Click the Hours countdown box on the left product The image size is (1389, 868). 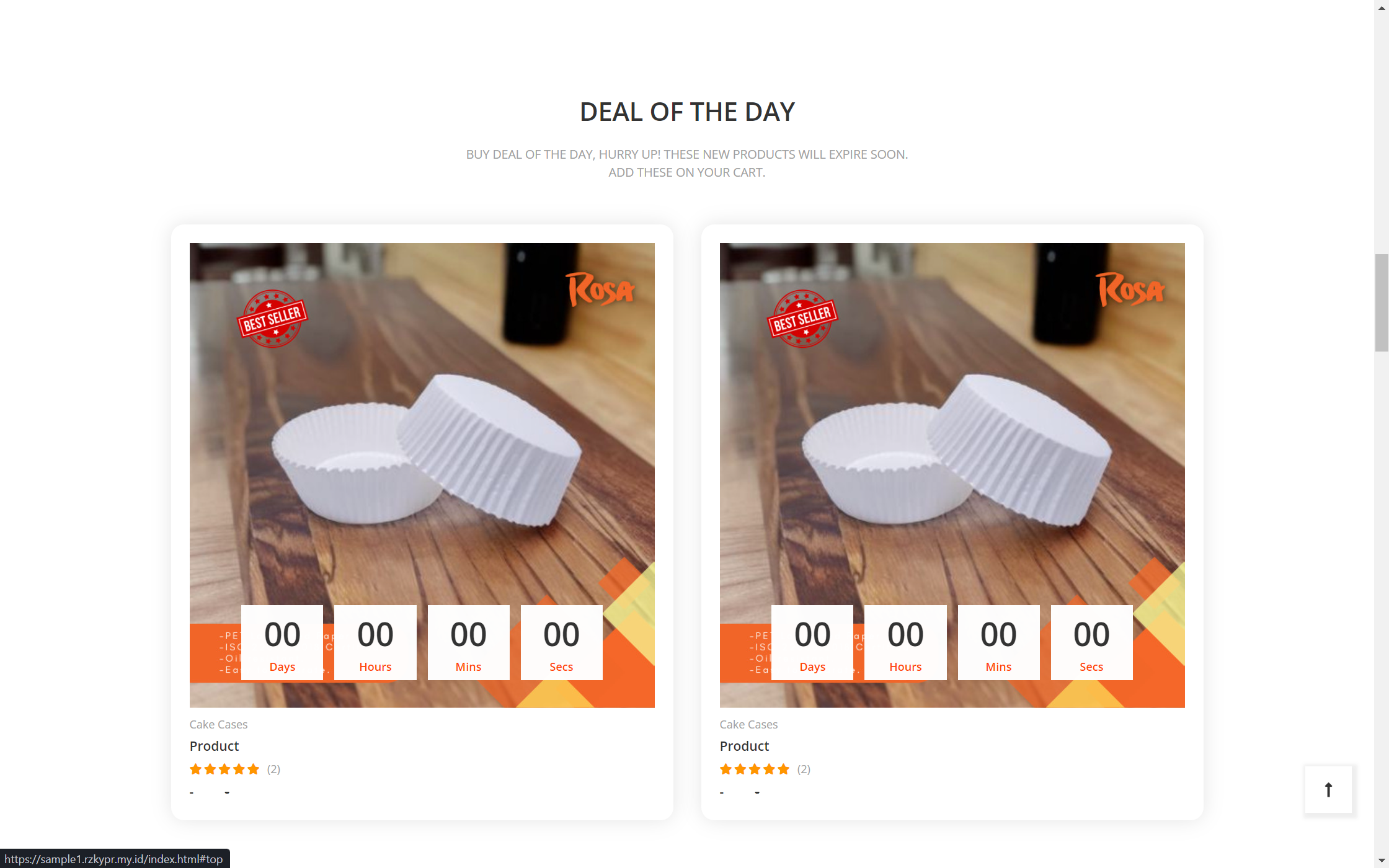click(375, 642)
